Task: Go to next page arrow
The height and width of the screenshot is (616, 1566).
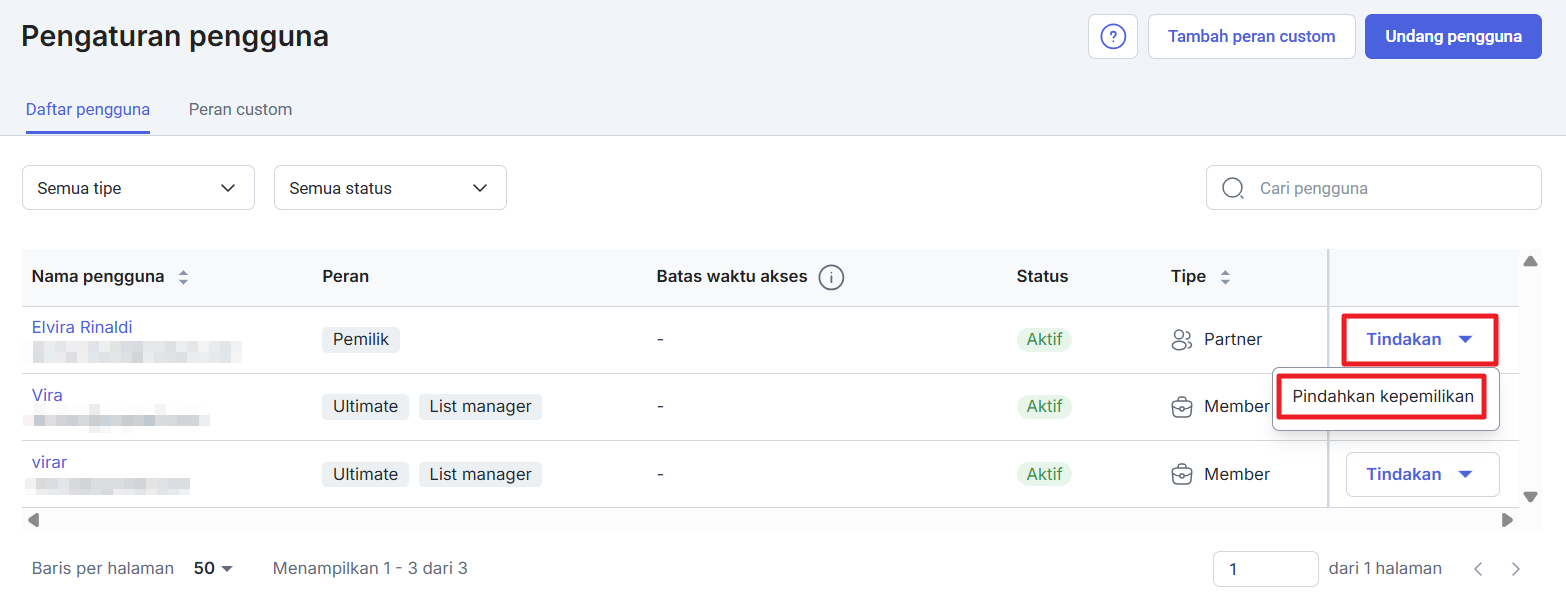Action: point(1515,569)
